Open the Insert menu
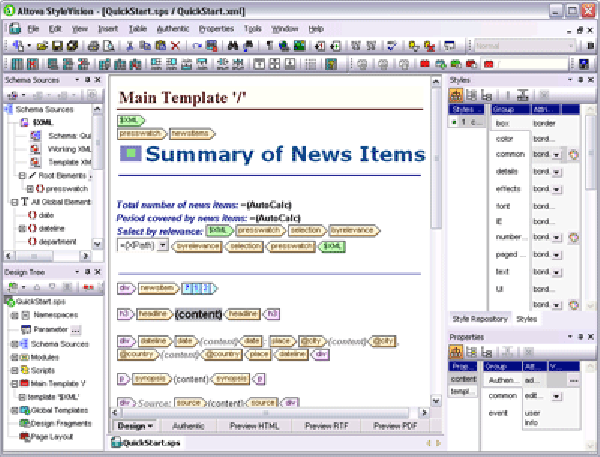 point(108,29)
